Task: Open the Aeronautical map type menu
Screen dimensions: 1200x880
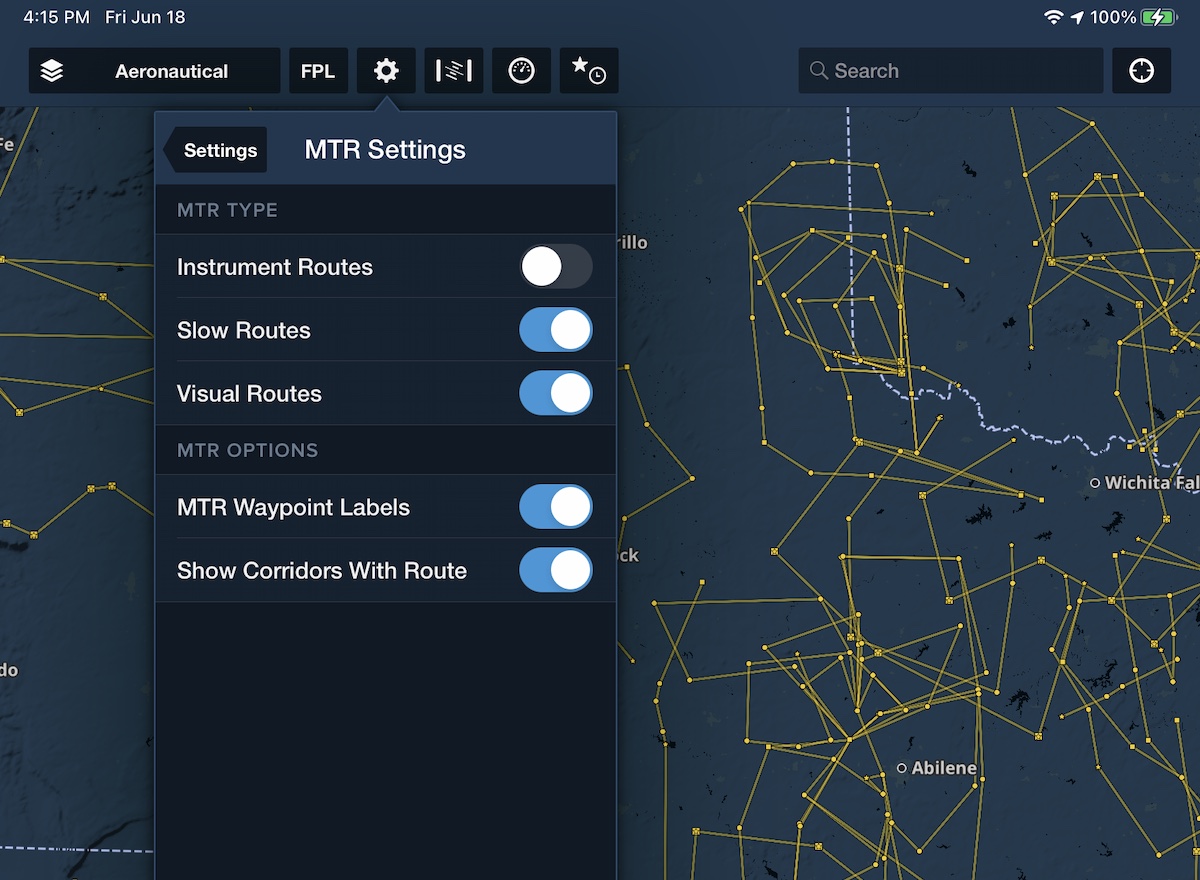Action: [172, 70]
